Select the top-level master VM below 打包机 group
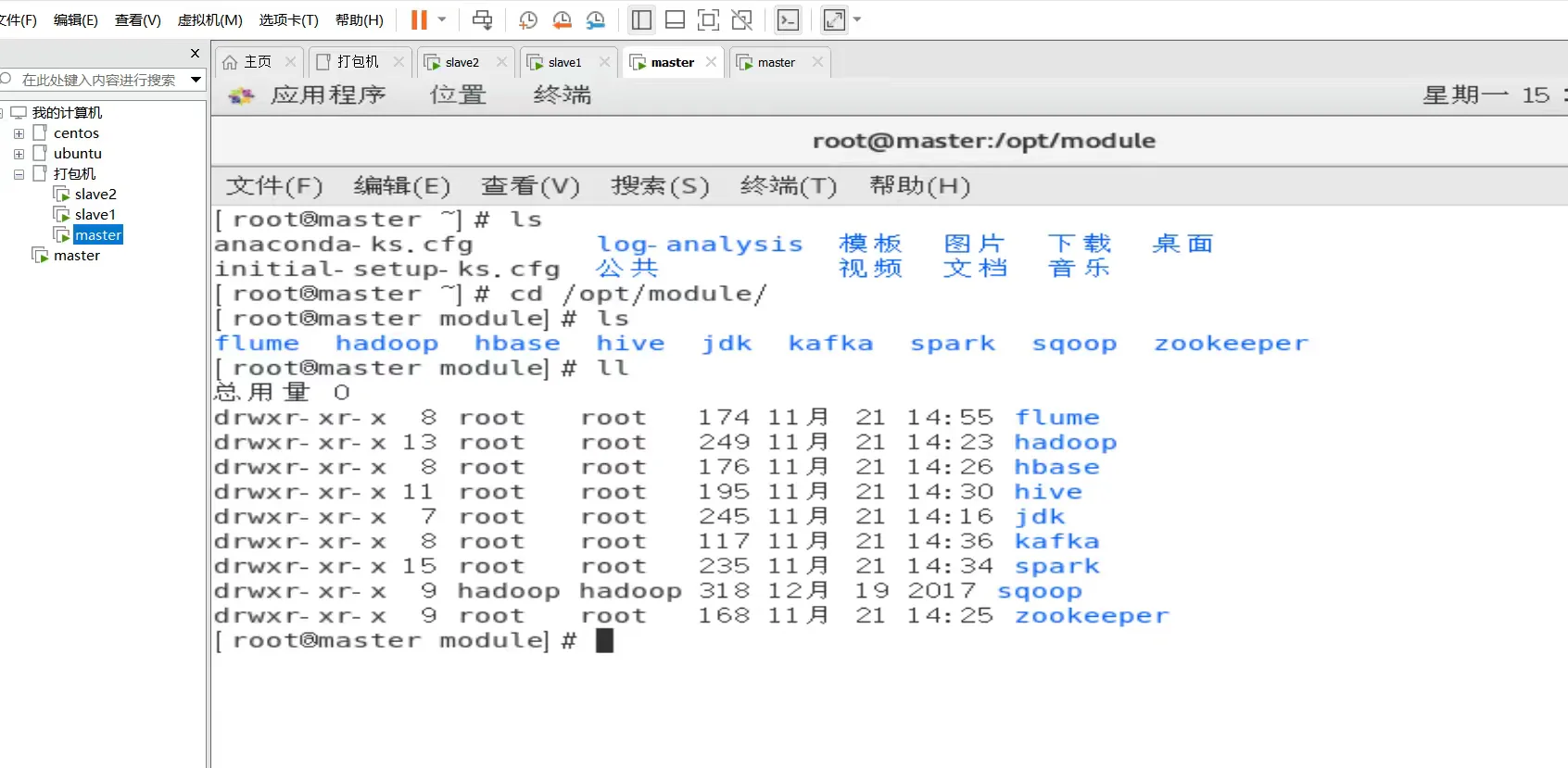1568x768 pixels. 77,256
